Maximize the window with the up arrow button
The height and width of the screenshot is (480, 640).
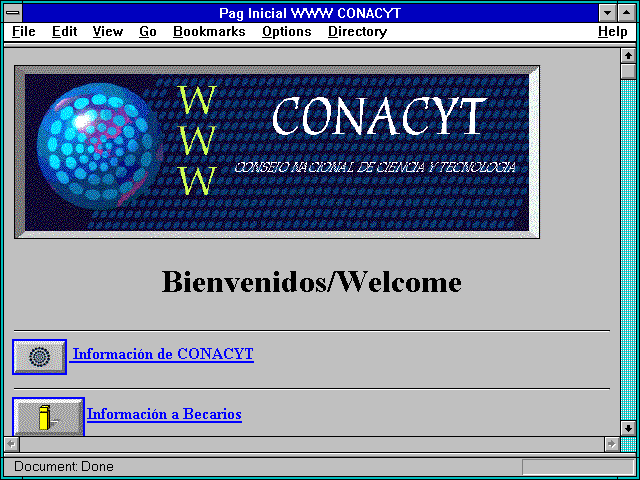point(627,13)
